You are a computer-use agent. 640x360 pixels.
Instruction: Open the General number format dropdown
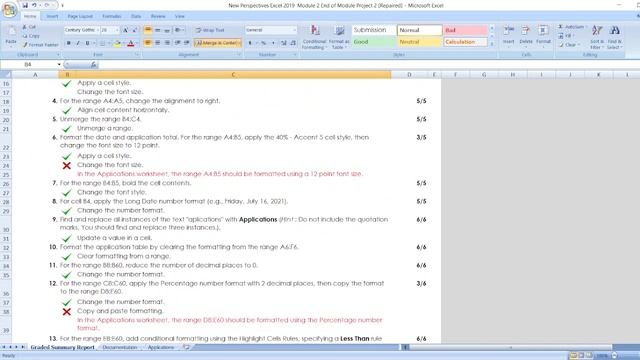click(x=294, y=30)
